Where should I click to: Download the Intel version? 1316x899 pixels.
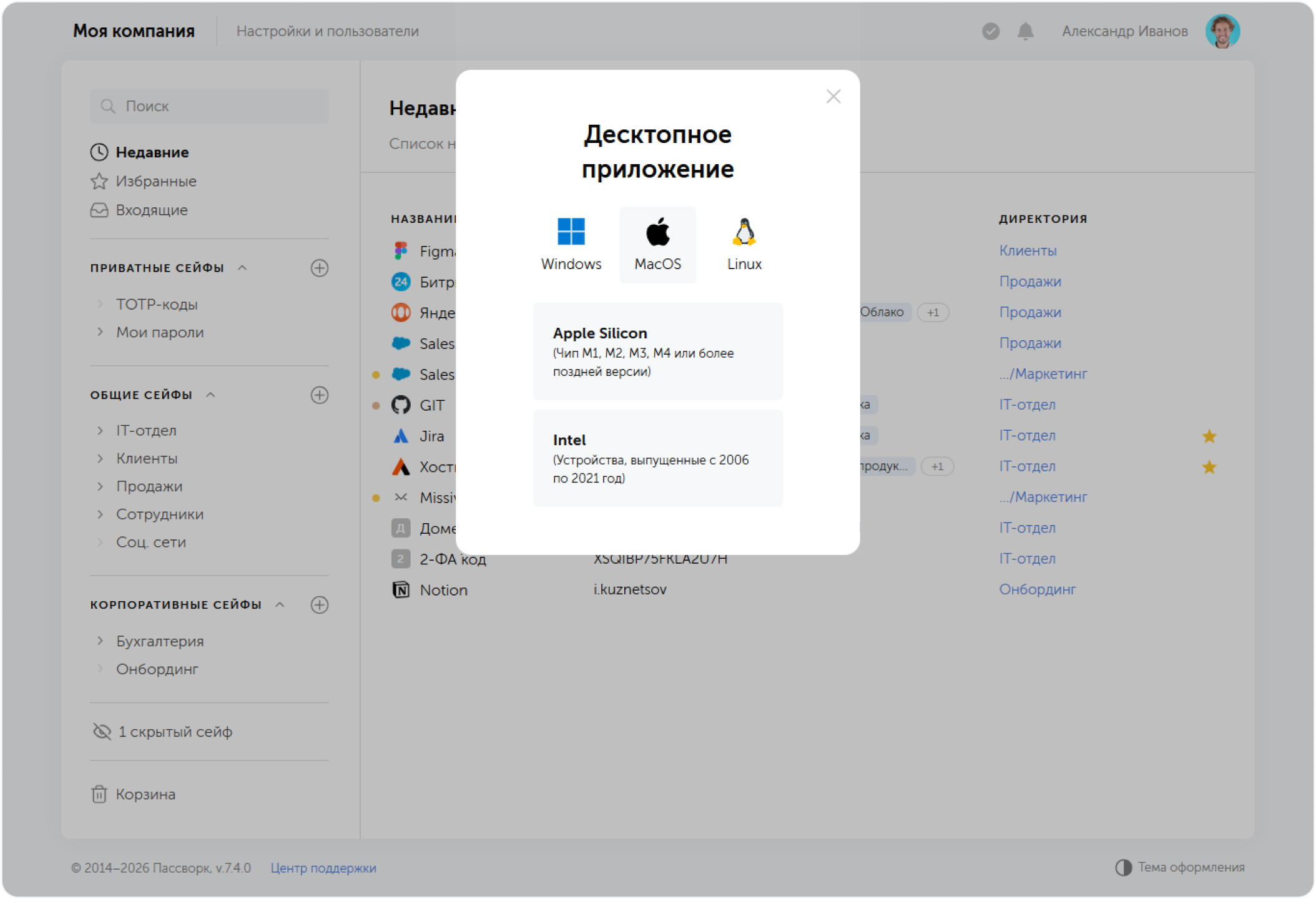(657, 458)
